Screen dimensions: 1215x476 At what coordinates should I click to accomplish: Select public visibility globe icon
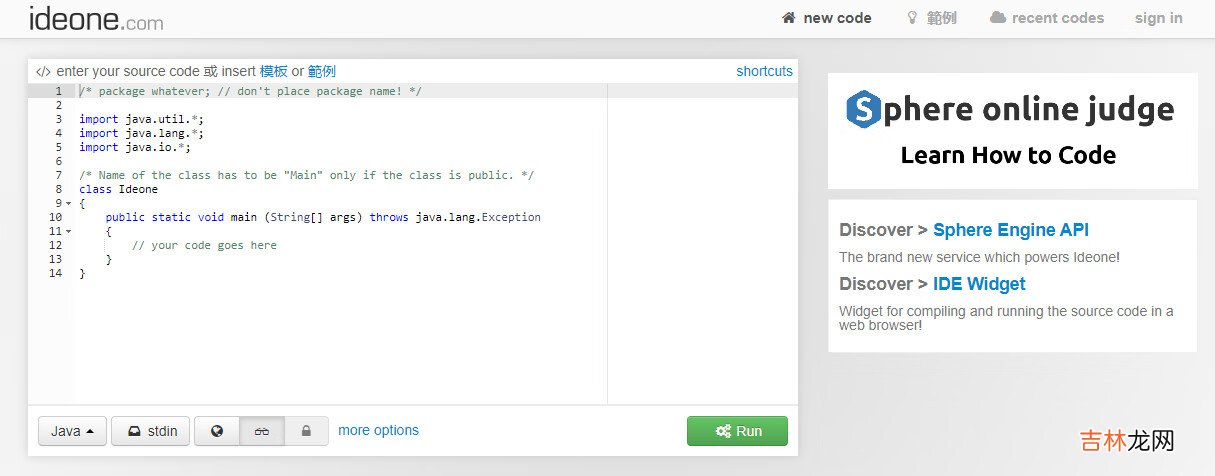point(217,431)
